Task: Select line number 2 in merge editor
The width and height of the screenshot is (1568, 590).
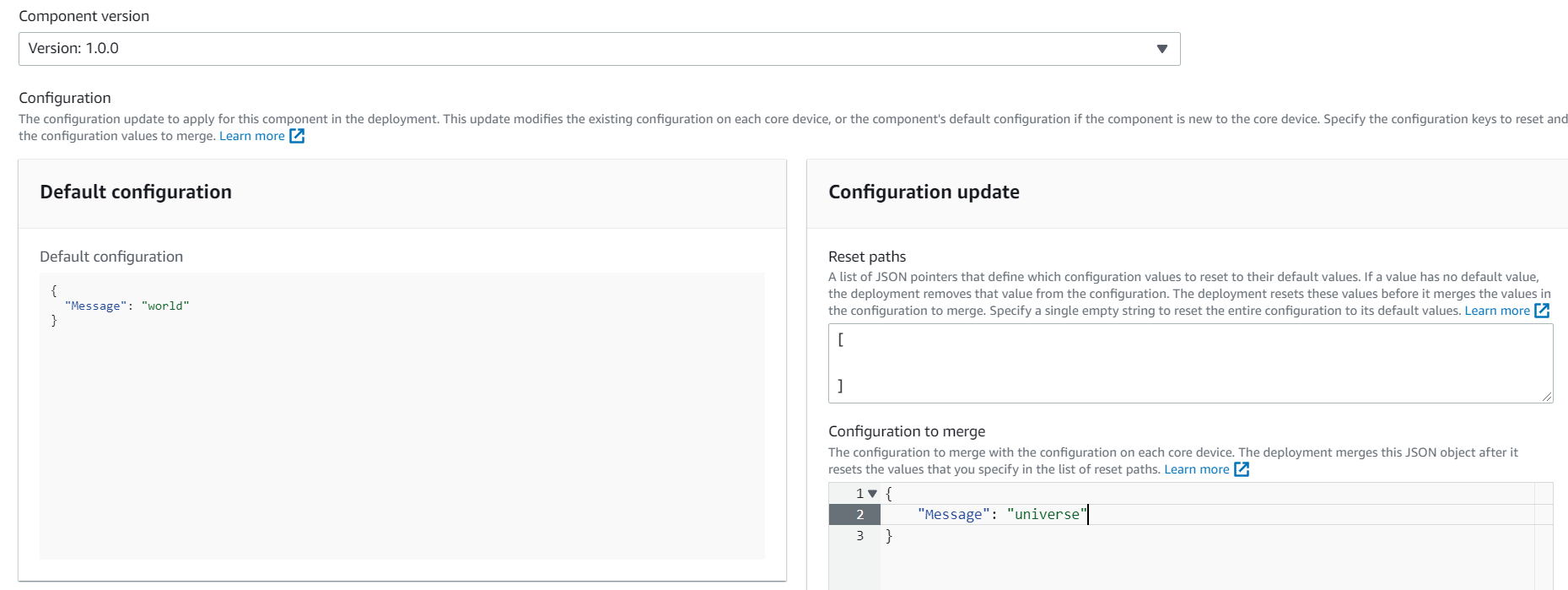Action: pyautogui.click(x=860, y=515)
